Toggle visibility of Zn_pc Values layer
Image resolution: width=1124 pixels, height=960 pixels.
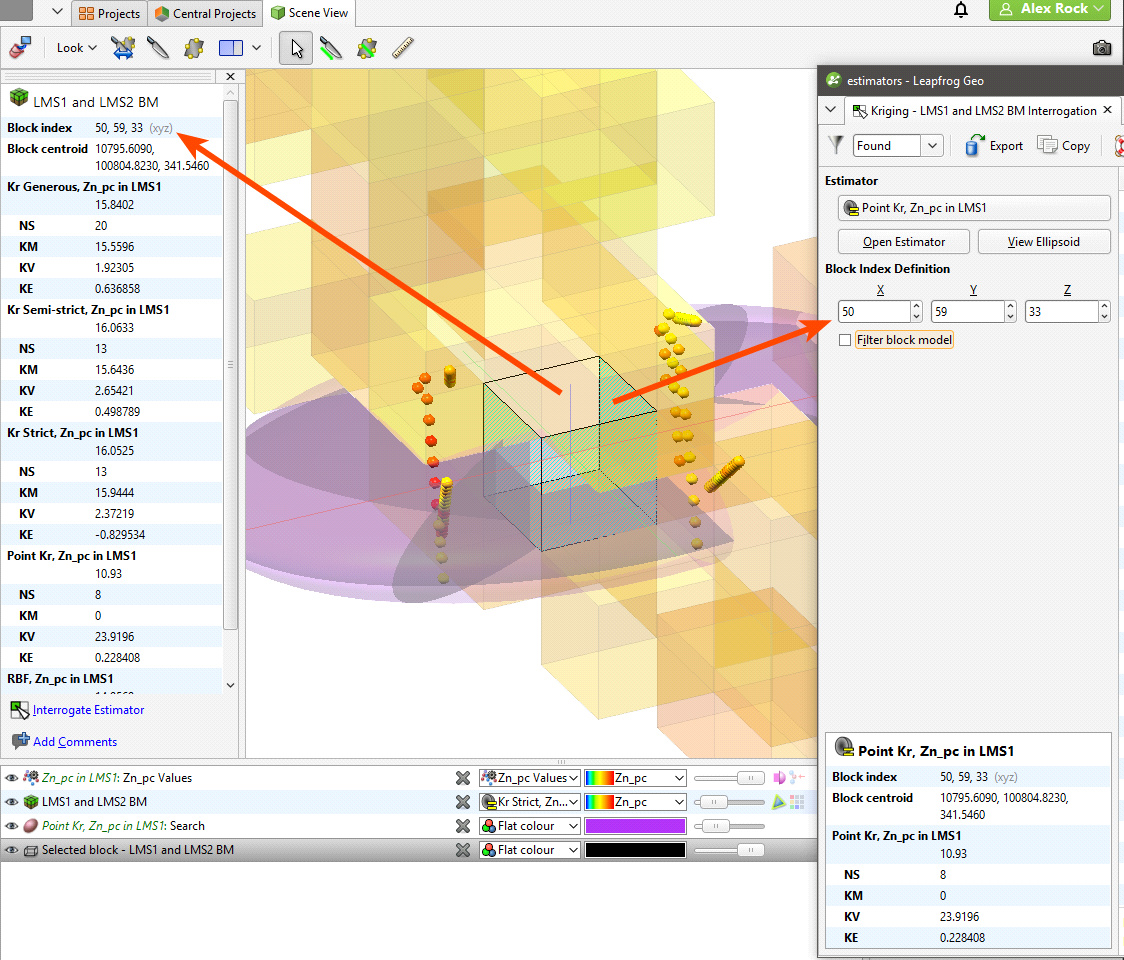(x=11, y=778)
